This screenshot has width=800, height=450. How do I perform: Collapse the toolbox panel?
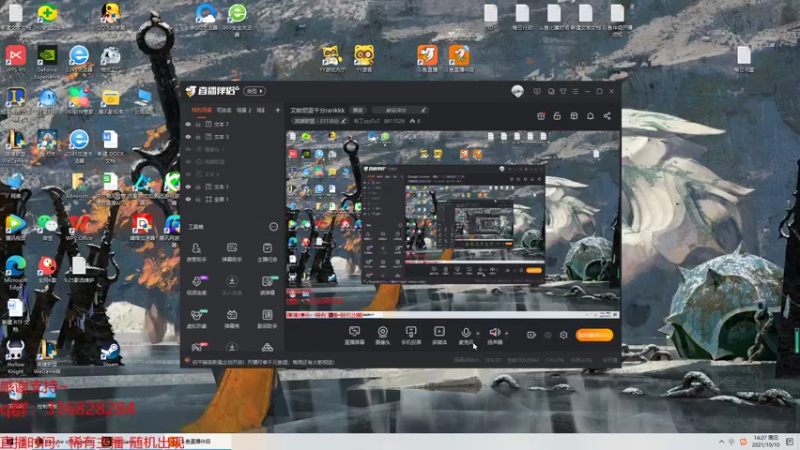coord(273,227)
